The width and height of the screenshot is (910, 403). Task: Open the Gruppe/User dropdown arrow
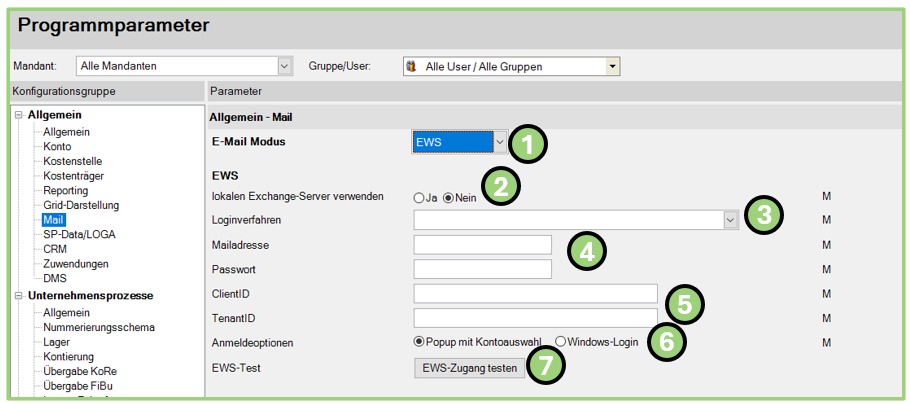coord(612,67)
